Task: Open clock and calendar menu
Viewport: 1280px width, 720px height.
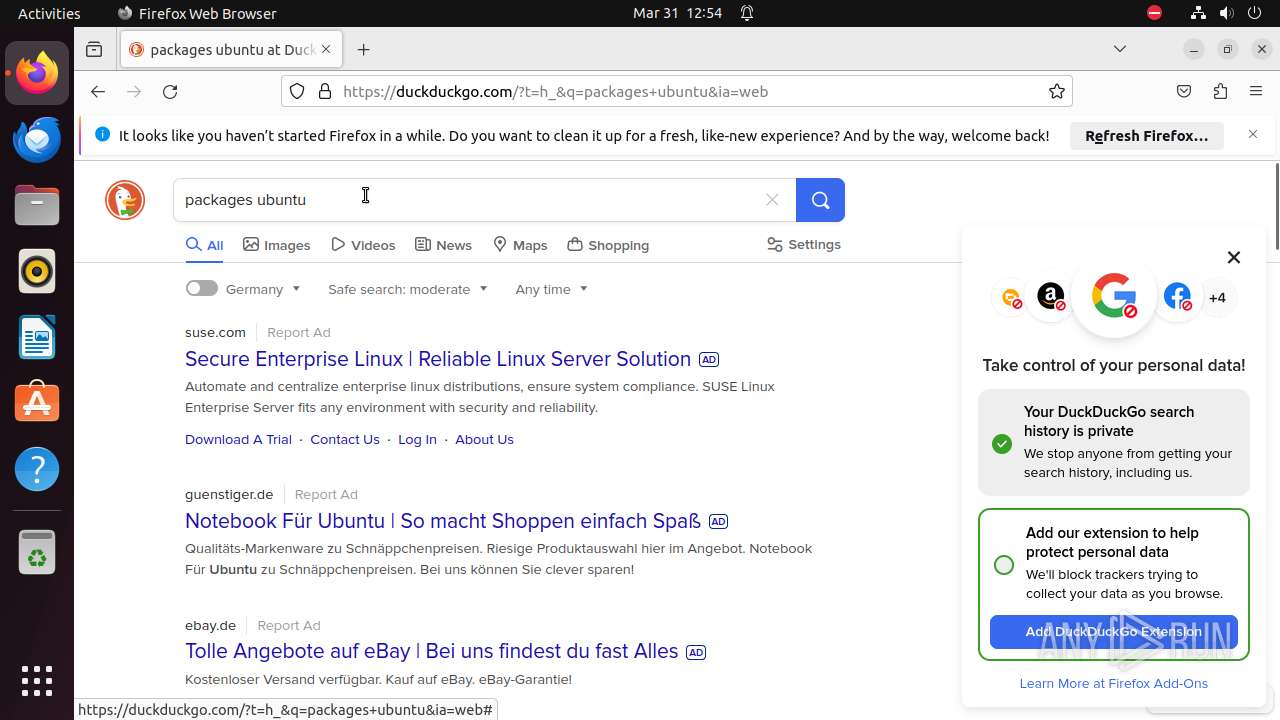Action: tap(677, 13)
